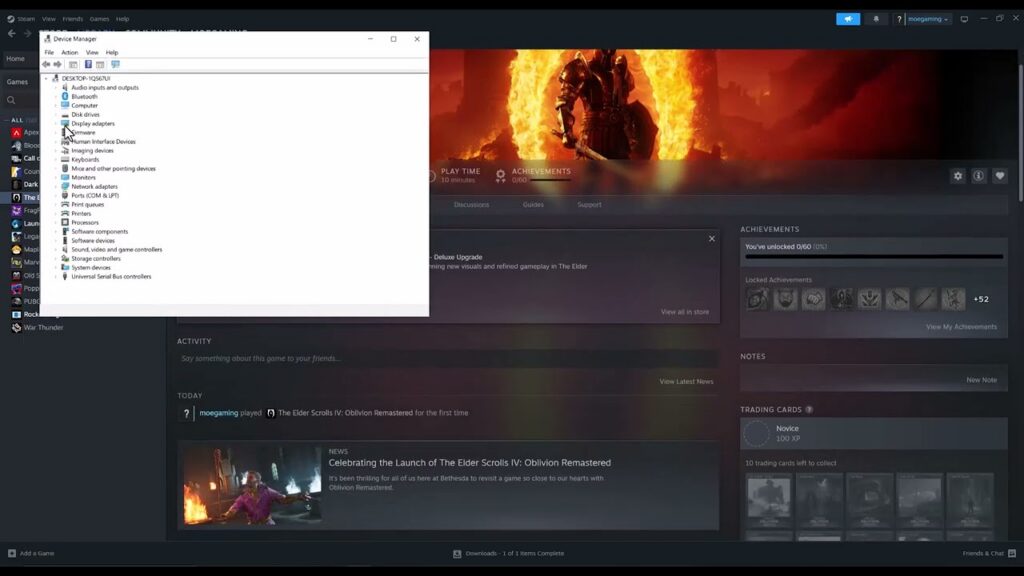Click the View Latest News button
This screenshot has width=1024, height=576.
686,382
